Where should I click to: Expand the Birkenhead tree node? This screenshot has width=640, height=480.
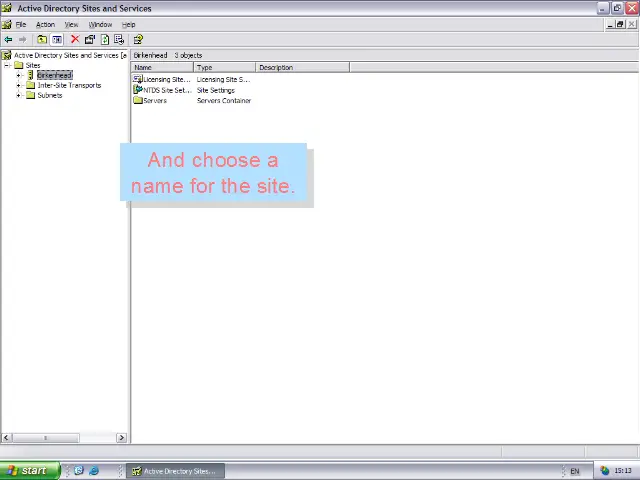(x=18, y=76)
